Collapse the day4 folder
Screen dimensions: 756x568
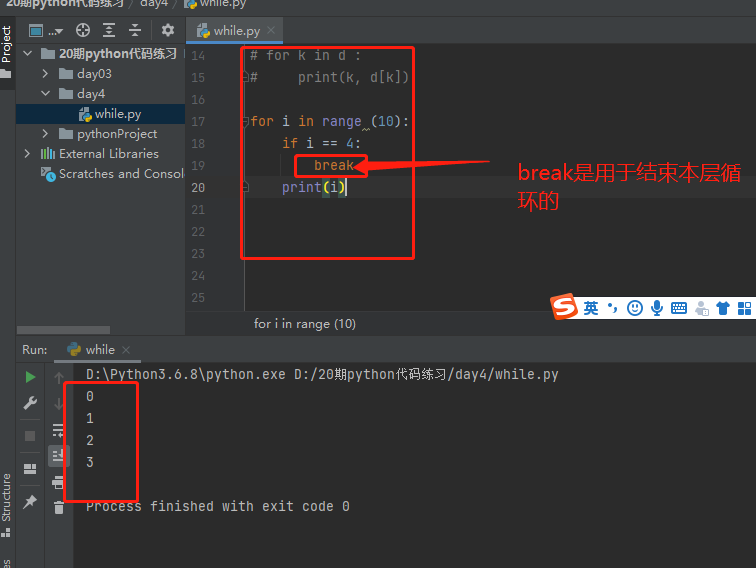click(x=45, y=93)
